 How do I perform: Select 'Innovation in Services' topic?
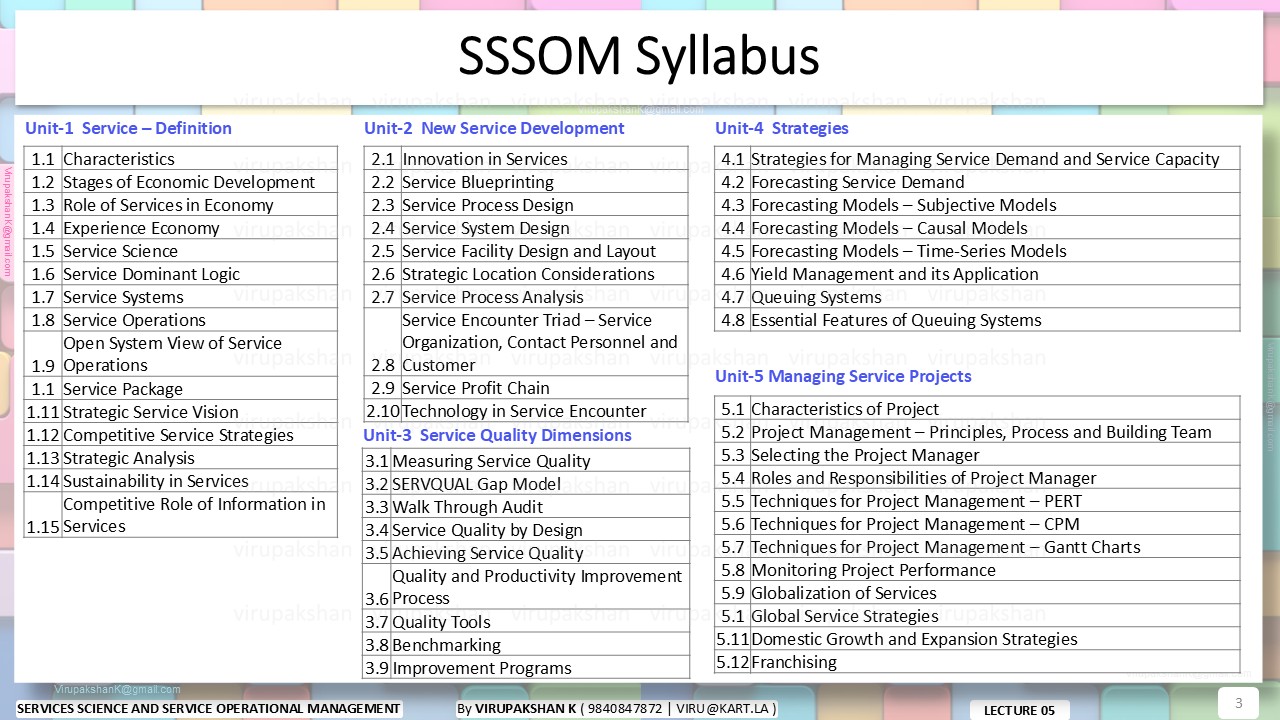tap(544, 158)
